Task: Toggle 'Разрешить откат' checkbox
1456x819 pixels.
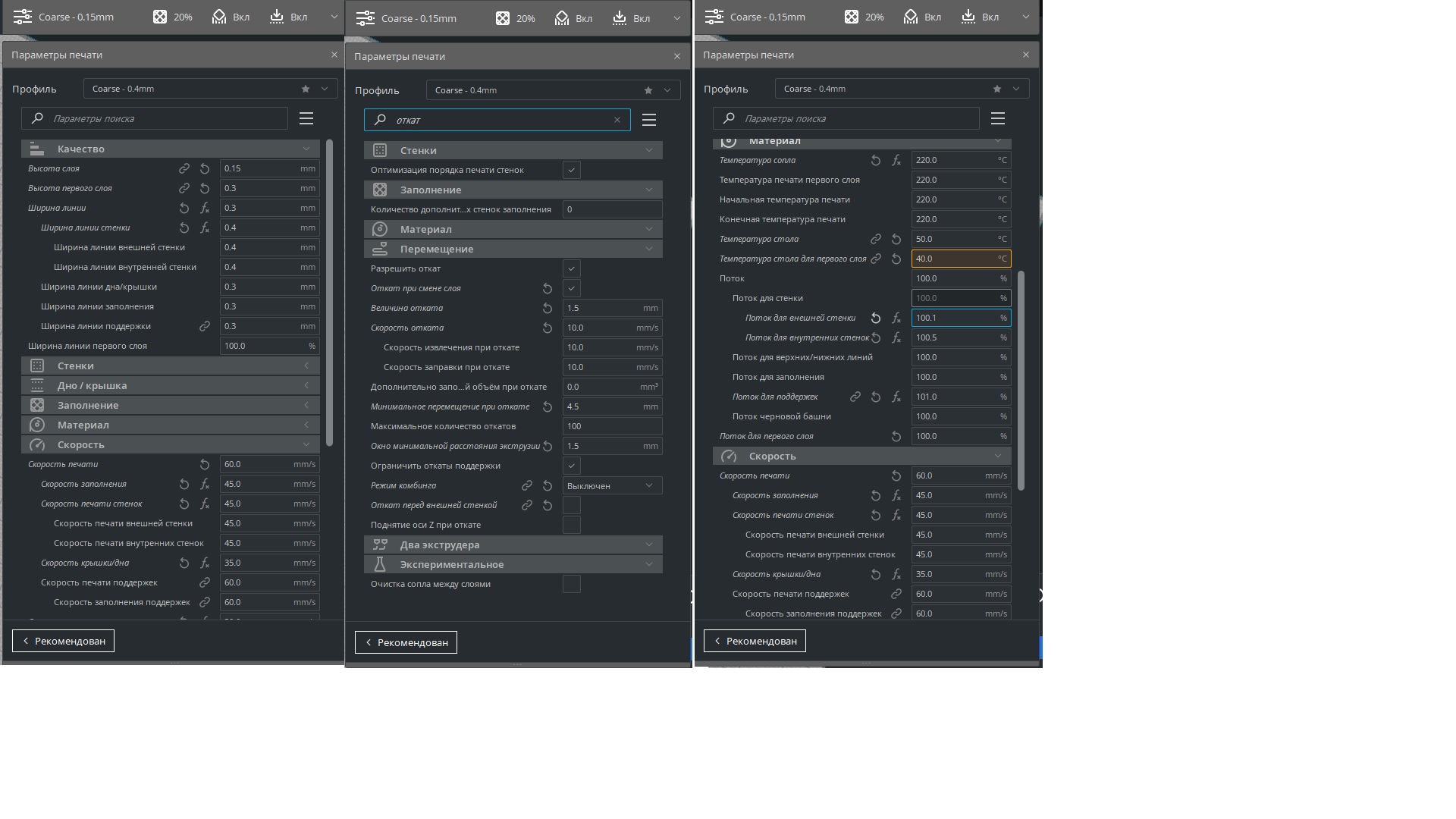Action: tap(572, 268)
